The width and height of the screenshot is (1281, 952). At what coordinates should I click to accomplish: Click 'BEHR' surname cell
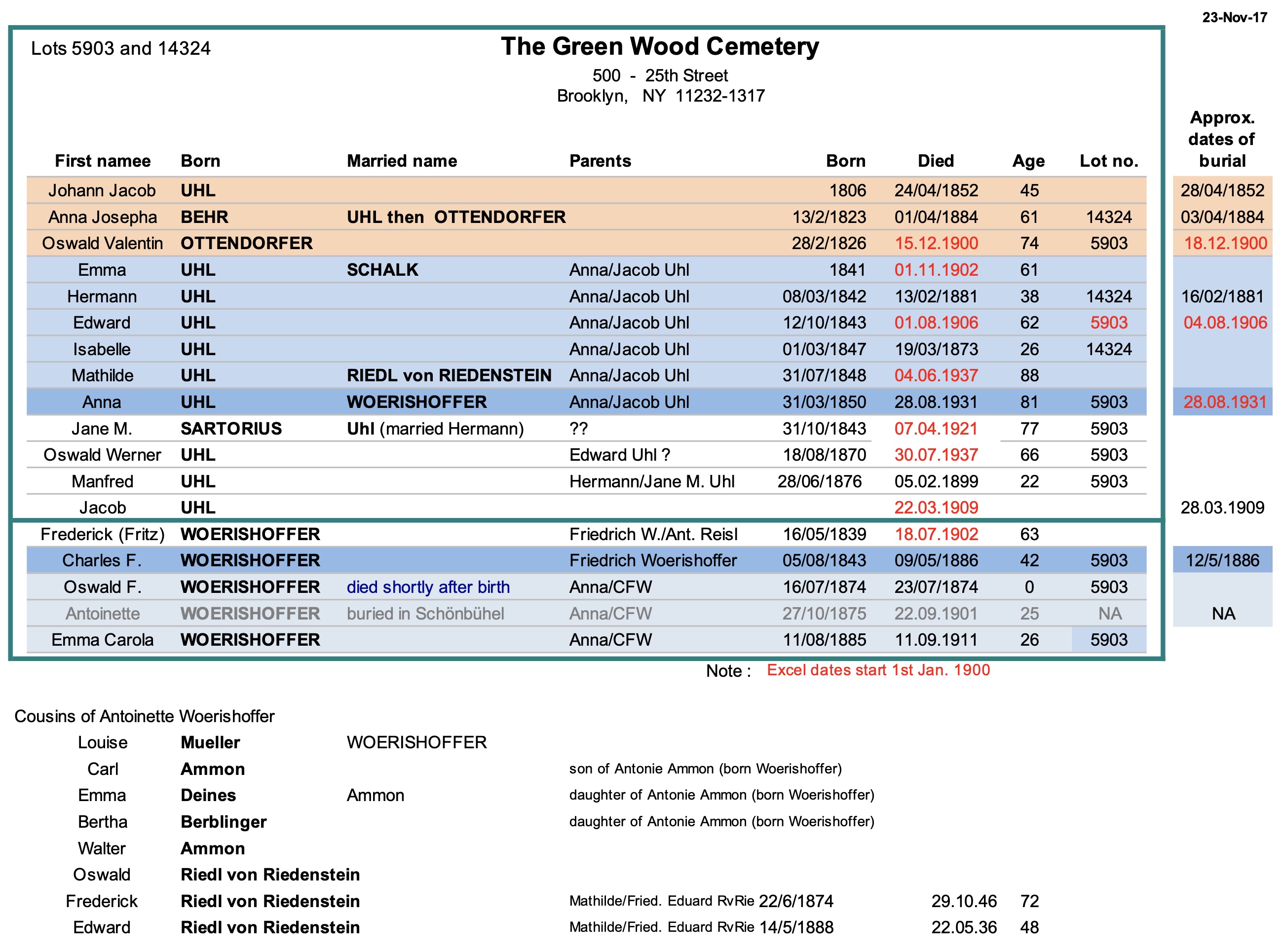click(x=204, y=217)
